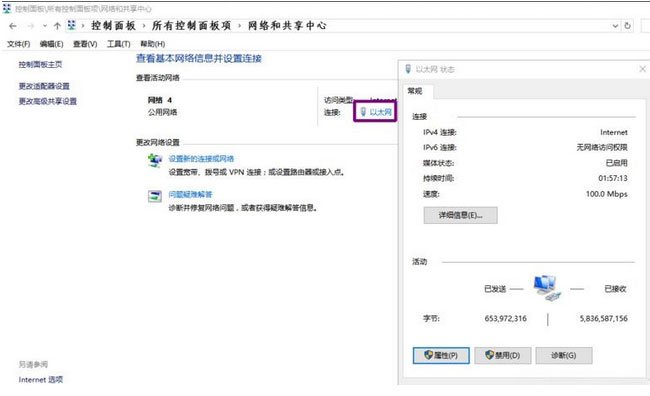Expand the address bar history dropdown
The width and height of the screenshot is (650, 396).
pyautogui.click(x=615, y=26)
